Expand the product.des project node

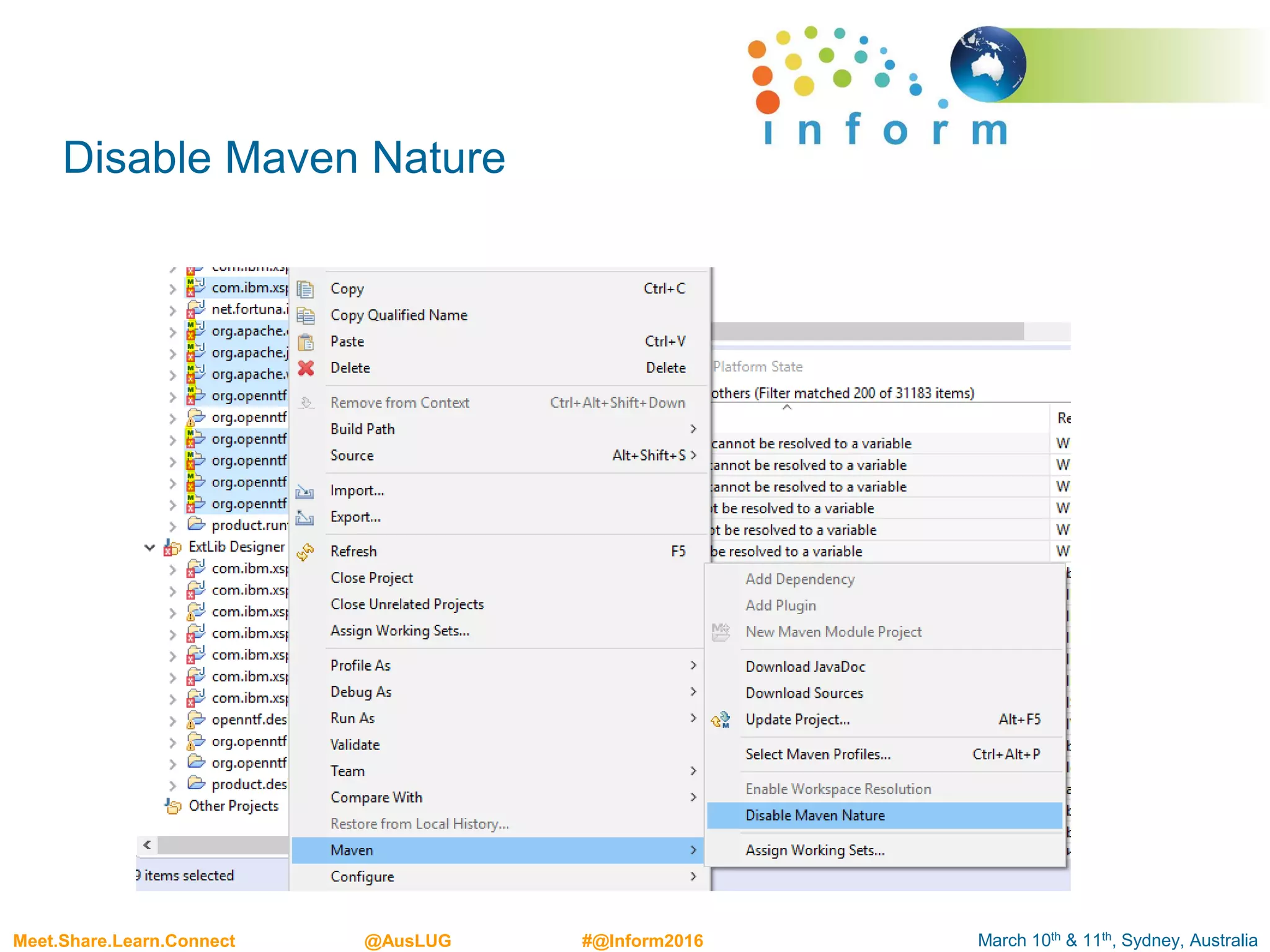point(172,785)
